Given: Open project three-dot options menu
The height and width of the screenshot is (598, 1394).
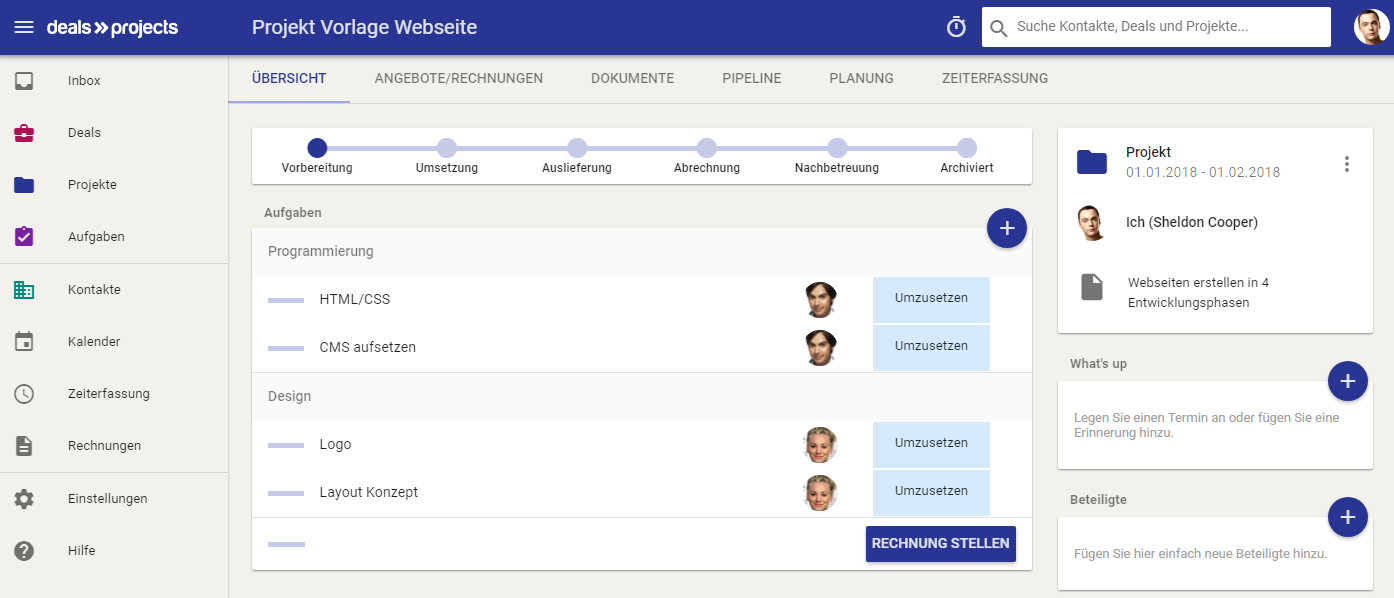Looking at the screenshot, I should (x=1347, y=164).
